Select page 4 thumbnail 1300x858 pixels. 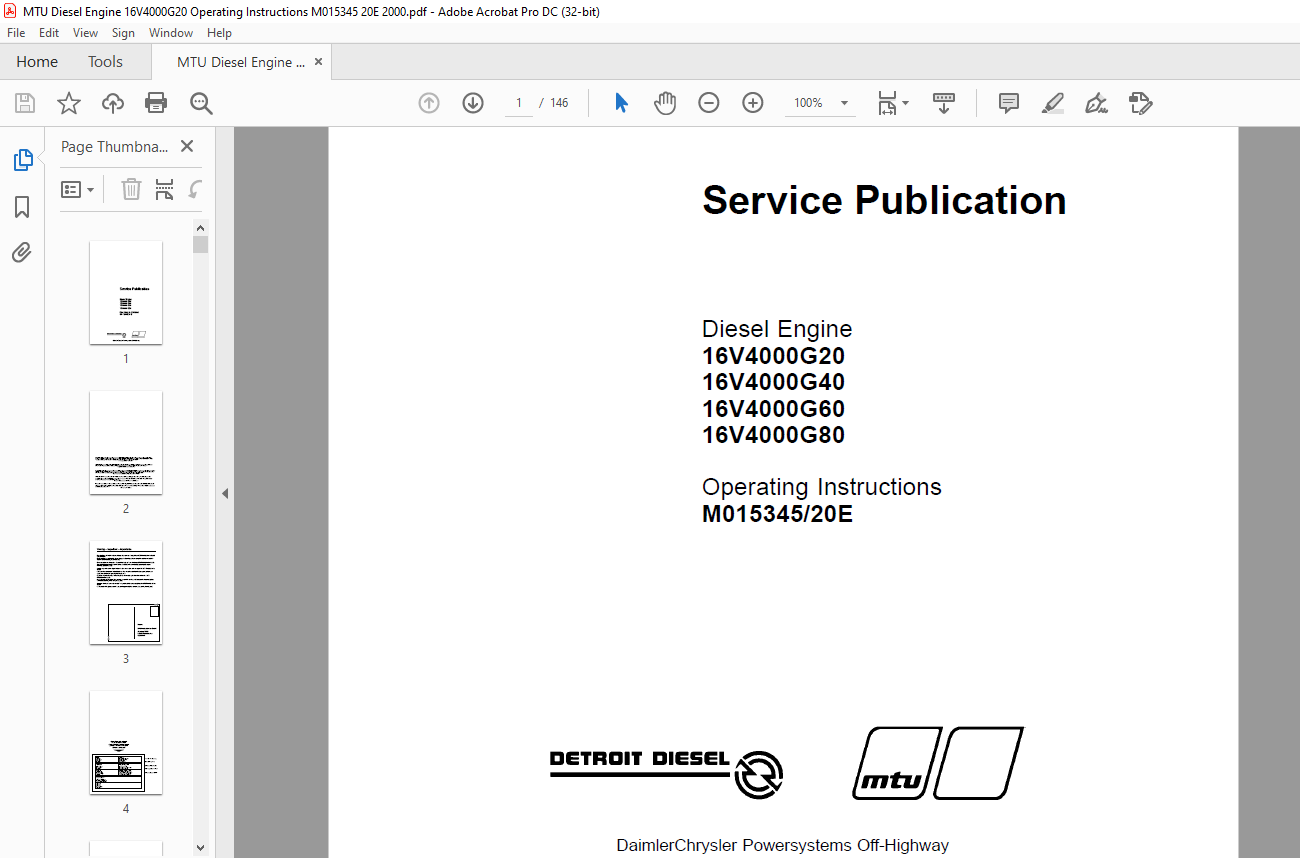126,742
